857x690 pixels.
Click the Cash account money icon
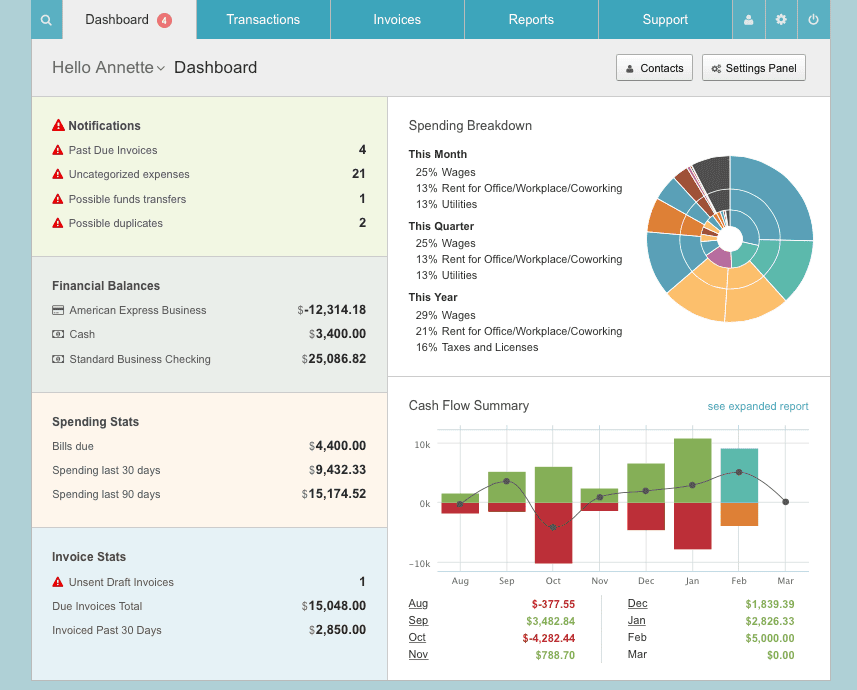tap(58, 334)
